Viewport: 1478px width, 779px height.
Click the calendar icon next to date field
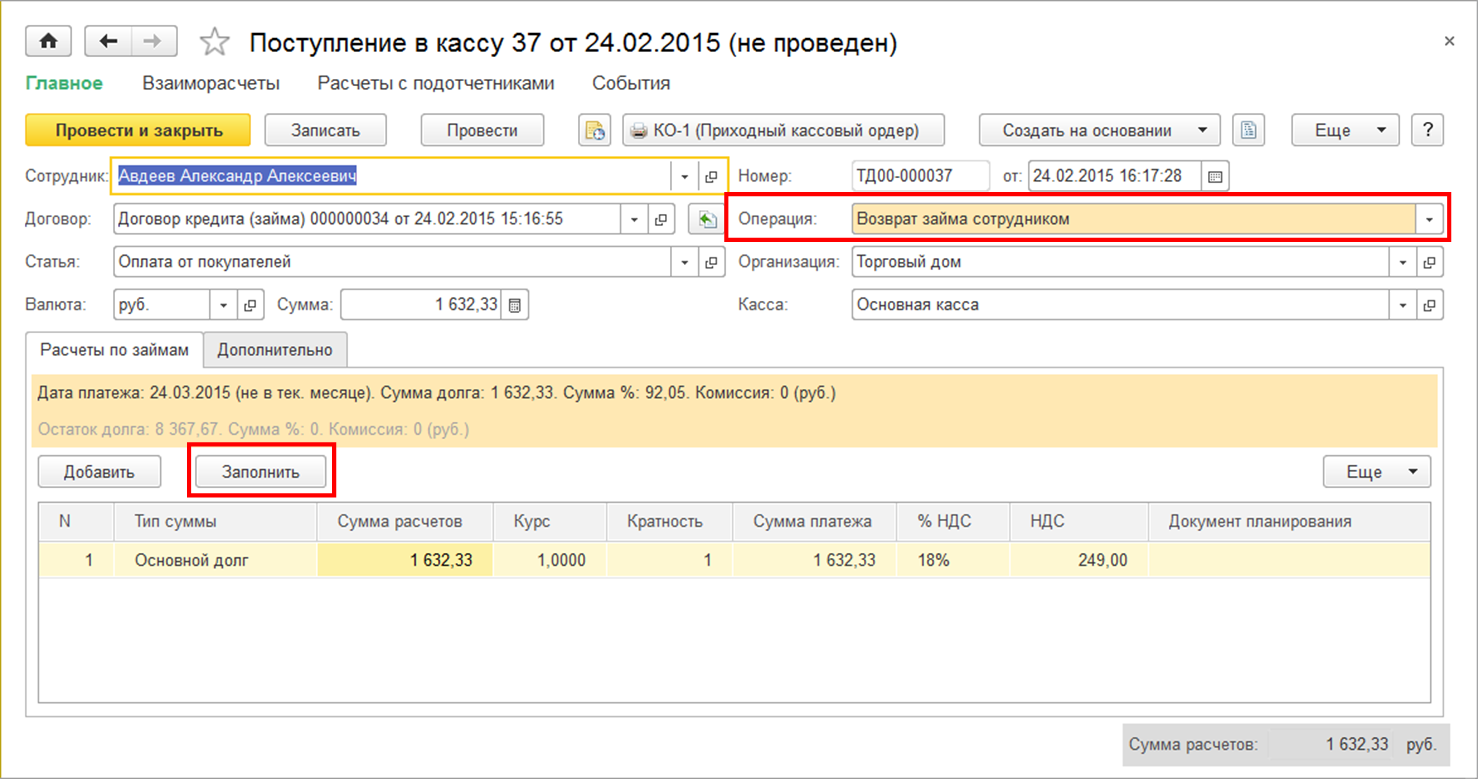1215,176
